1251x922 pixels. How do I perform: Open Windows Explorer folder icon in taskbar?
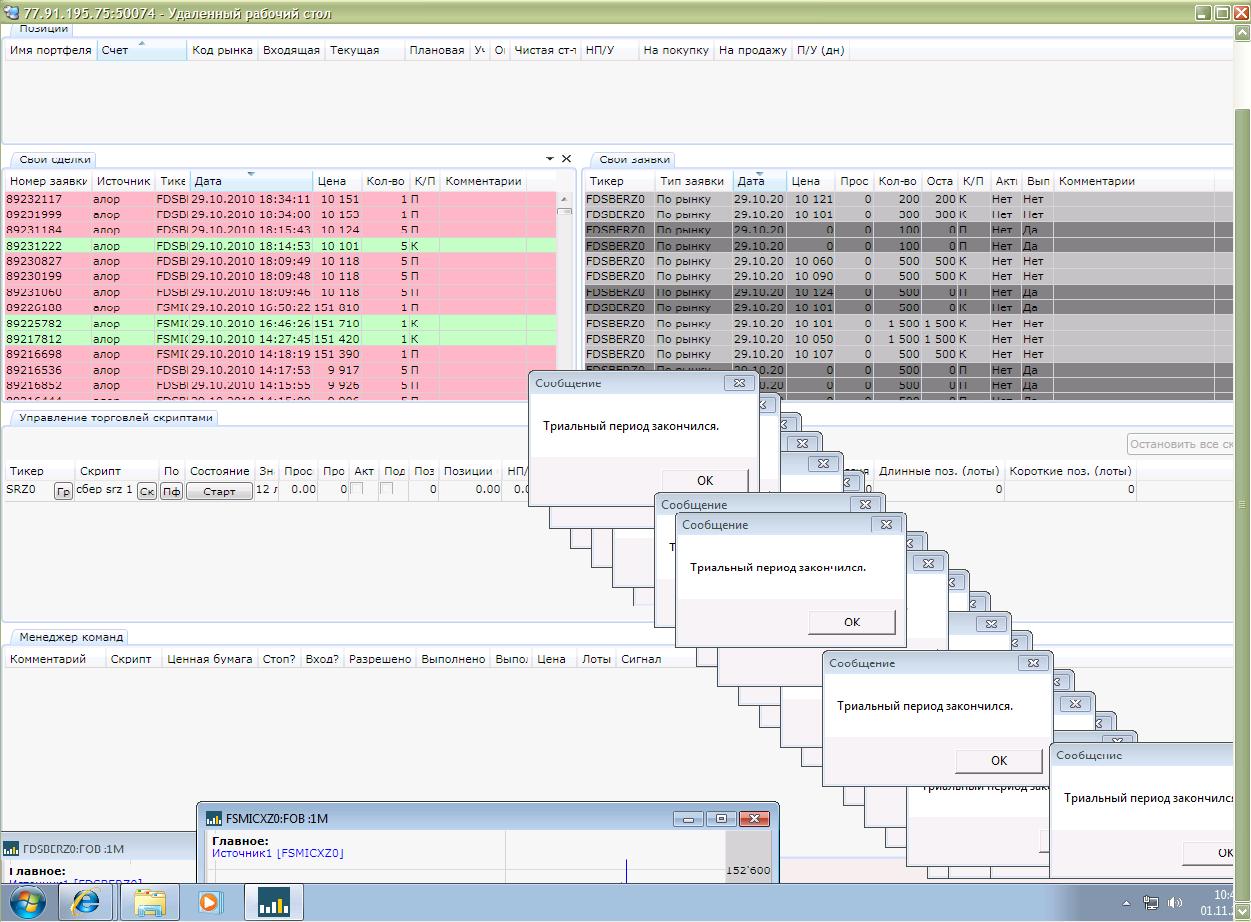(x=149, y=903)
